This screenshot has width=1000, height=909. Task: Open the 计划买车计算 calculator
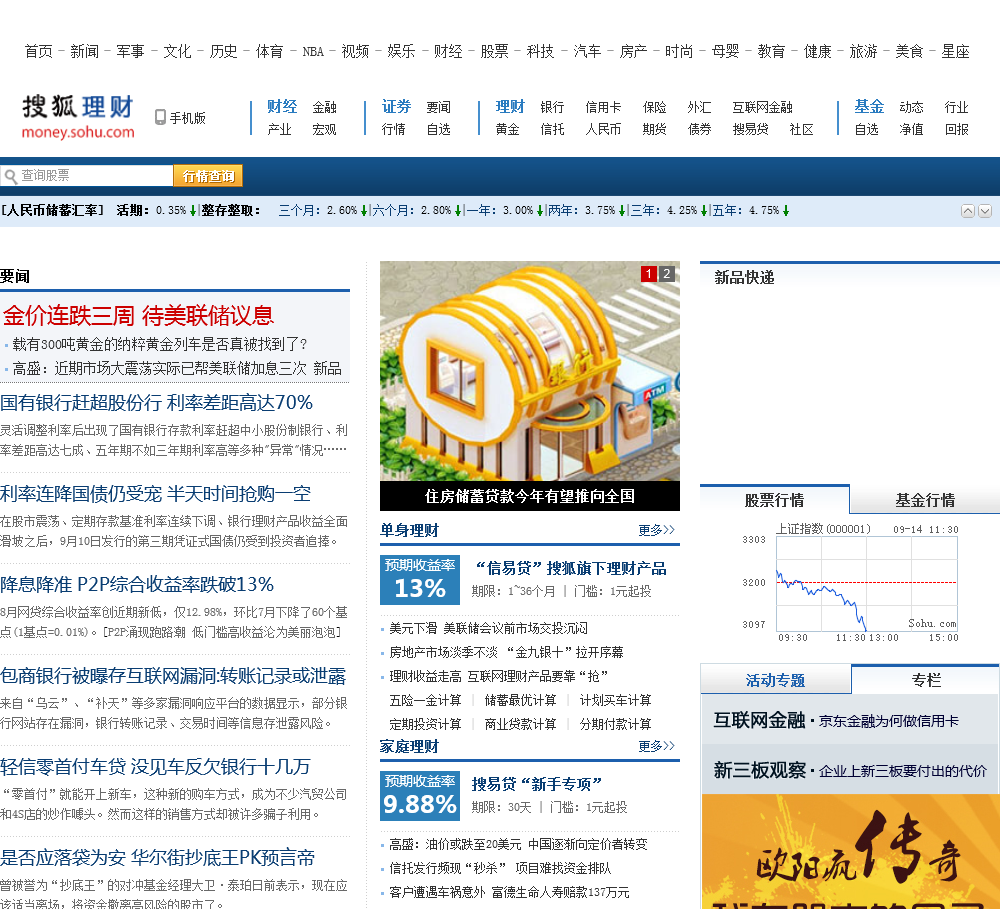(x=615, y=700)
